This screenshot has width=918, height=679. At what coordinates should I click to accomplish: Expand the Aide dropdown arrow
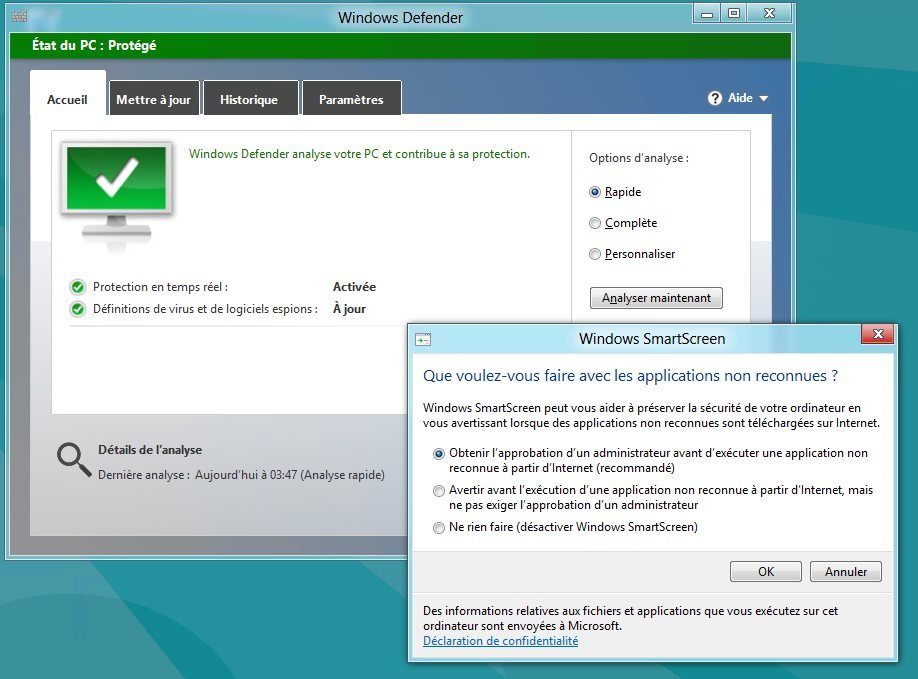pyautogui.click(x=763, y=99)
